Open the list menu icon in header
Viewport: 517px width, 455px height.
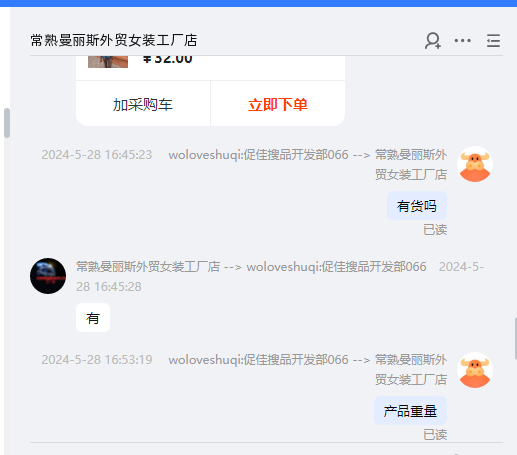(x=493, y=41)
